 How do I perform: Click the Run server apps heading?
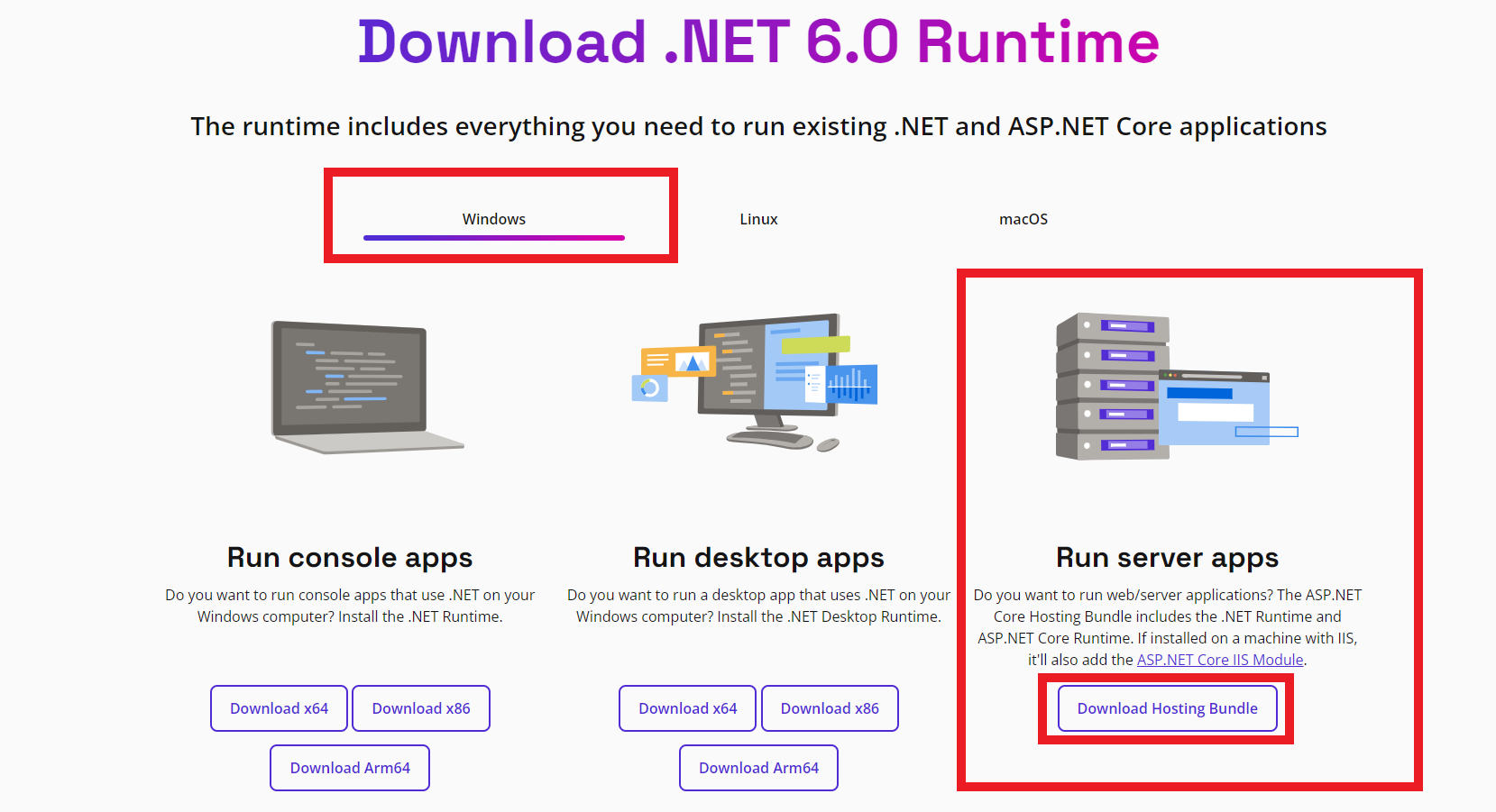point(1168,558)
